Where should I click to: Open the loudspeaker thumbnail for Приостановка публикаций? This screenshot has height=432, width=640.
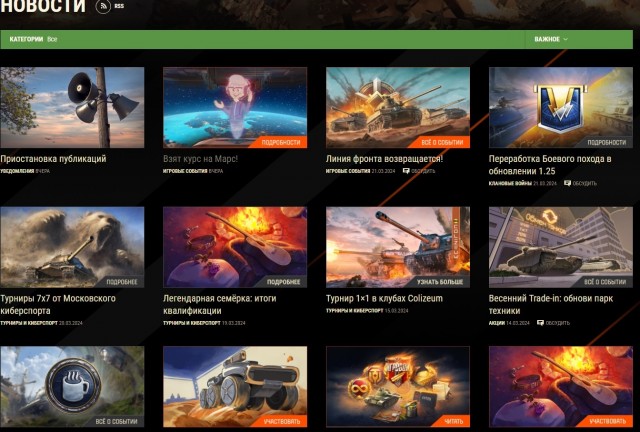coord(72,107)
